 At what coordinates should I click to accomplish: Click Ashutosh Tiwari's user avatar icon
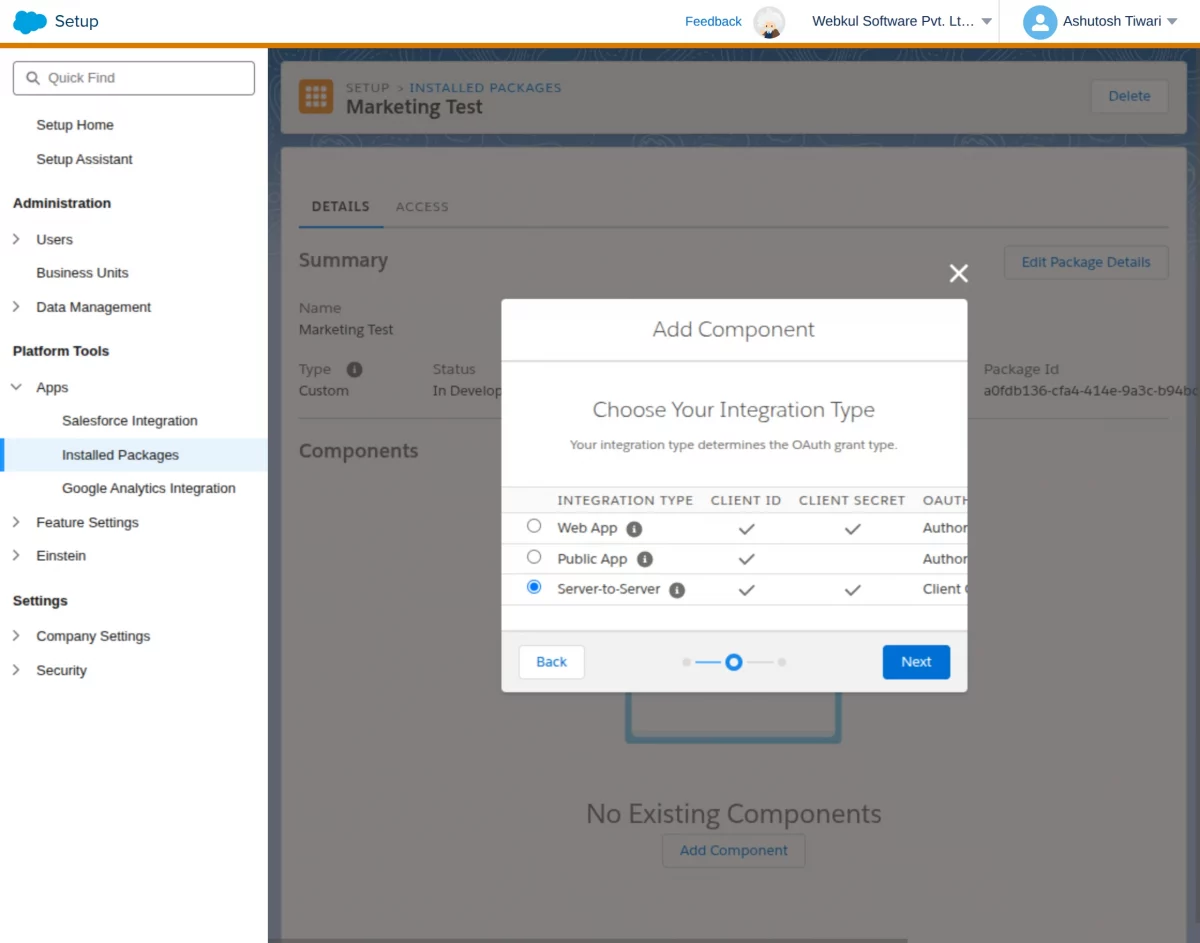tap(1040, 22)
